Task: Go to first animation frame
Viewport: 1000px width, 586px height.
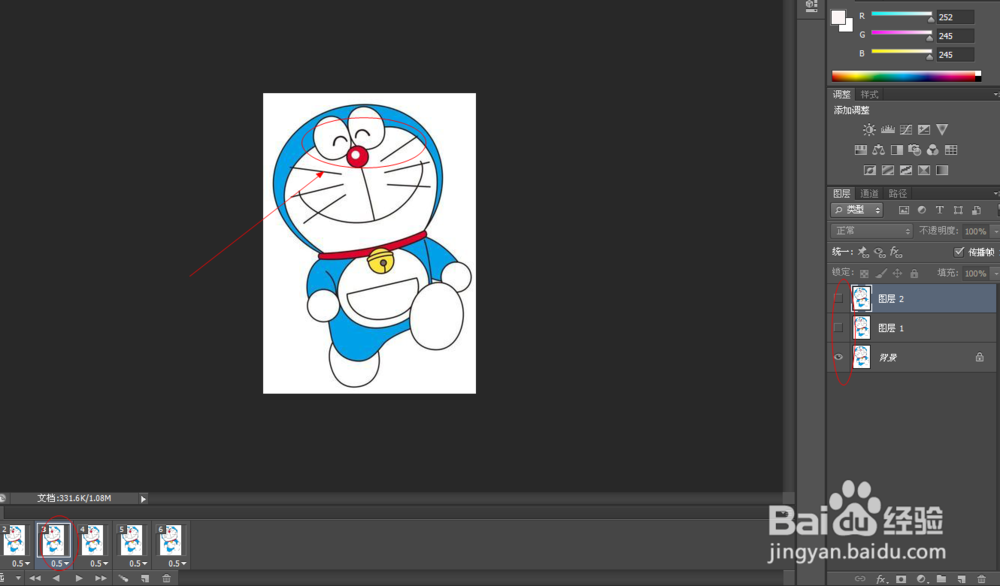Action: (35, 578)
